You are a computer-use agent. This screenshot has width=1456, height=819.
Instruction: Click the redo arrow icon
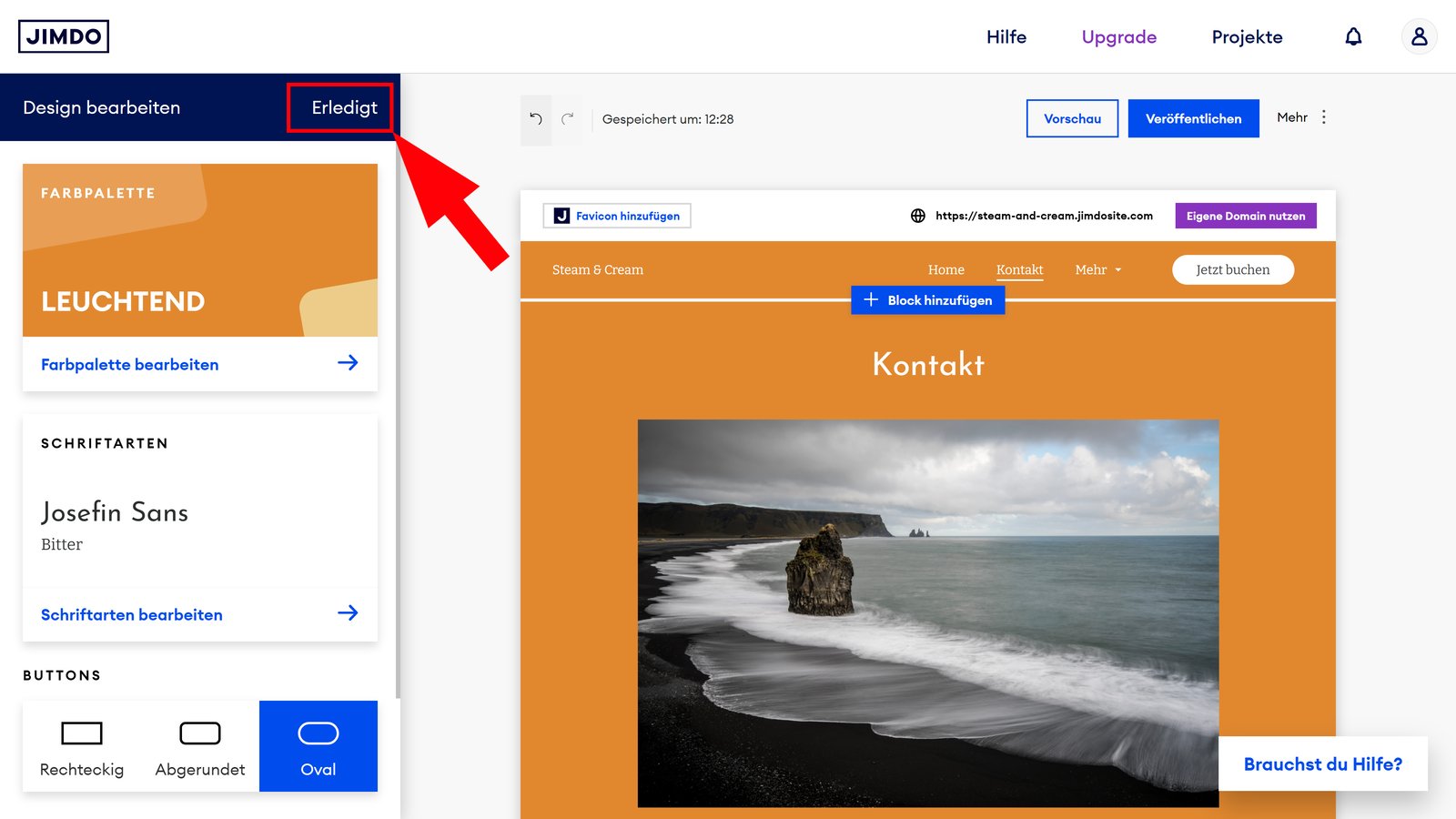click(x=569, y=118)
